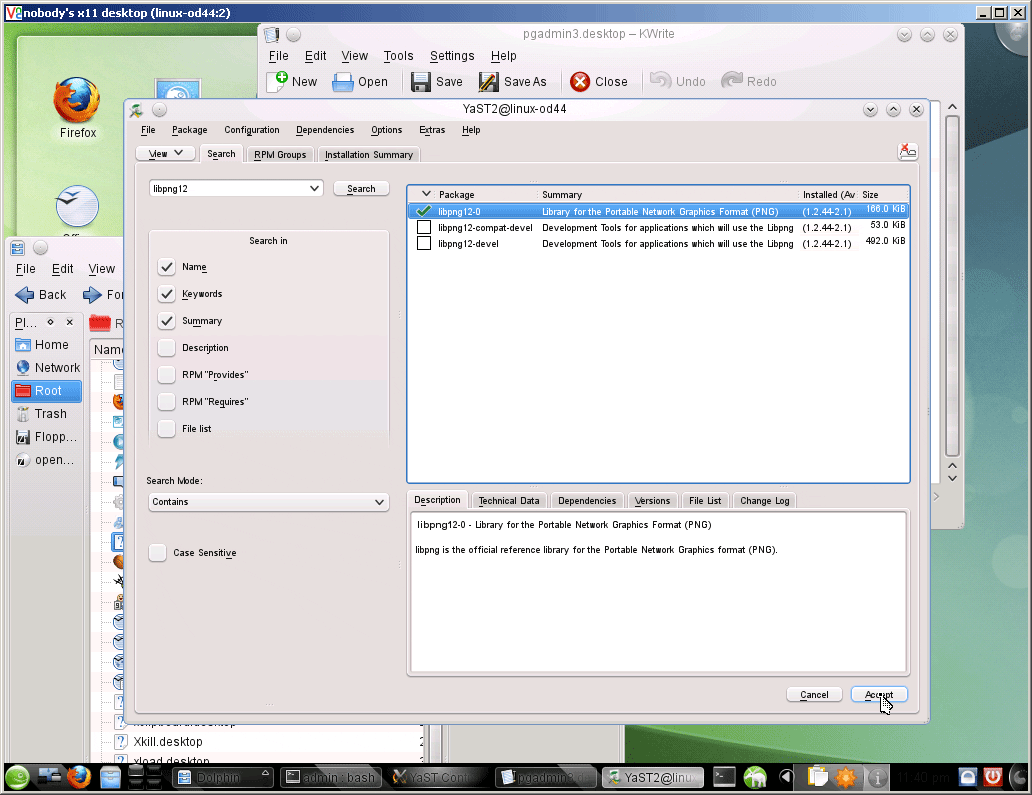Launch Firefox from taskbar panel
The width and height of the screenshot is (1032, 795).
pyautogui.click(x=79, y=778)
